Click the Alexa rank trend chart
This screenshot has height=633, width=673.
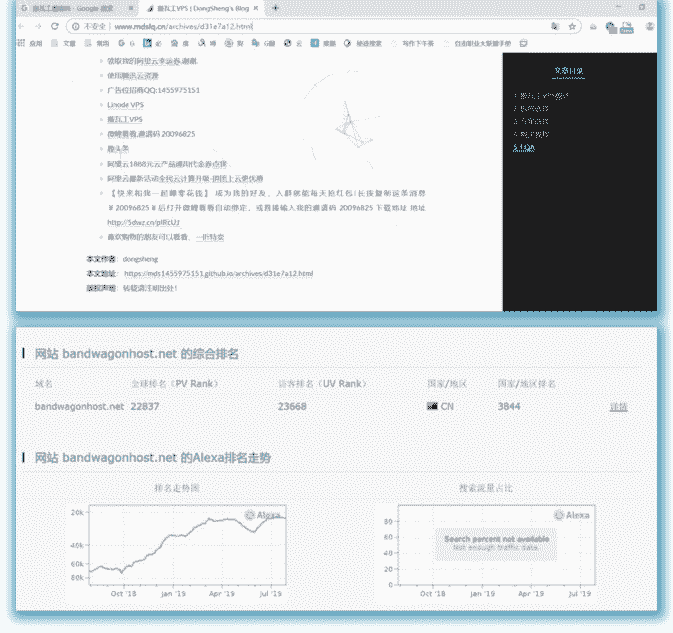tap(187, 543)
